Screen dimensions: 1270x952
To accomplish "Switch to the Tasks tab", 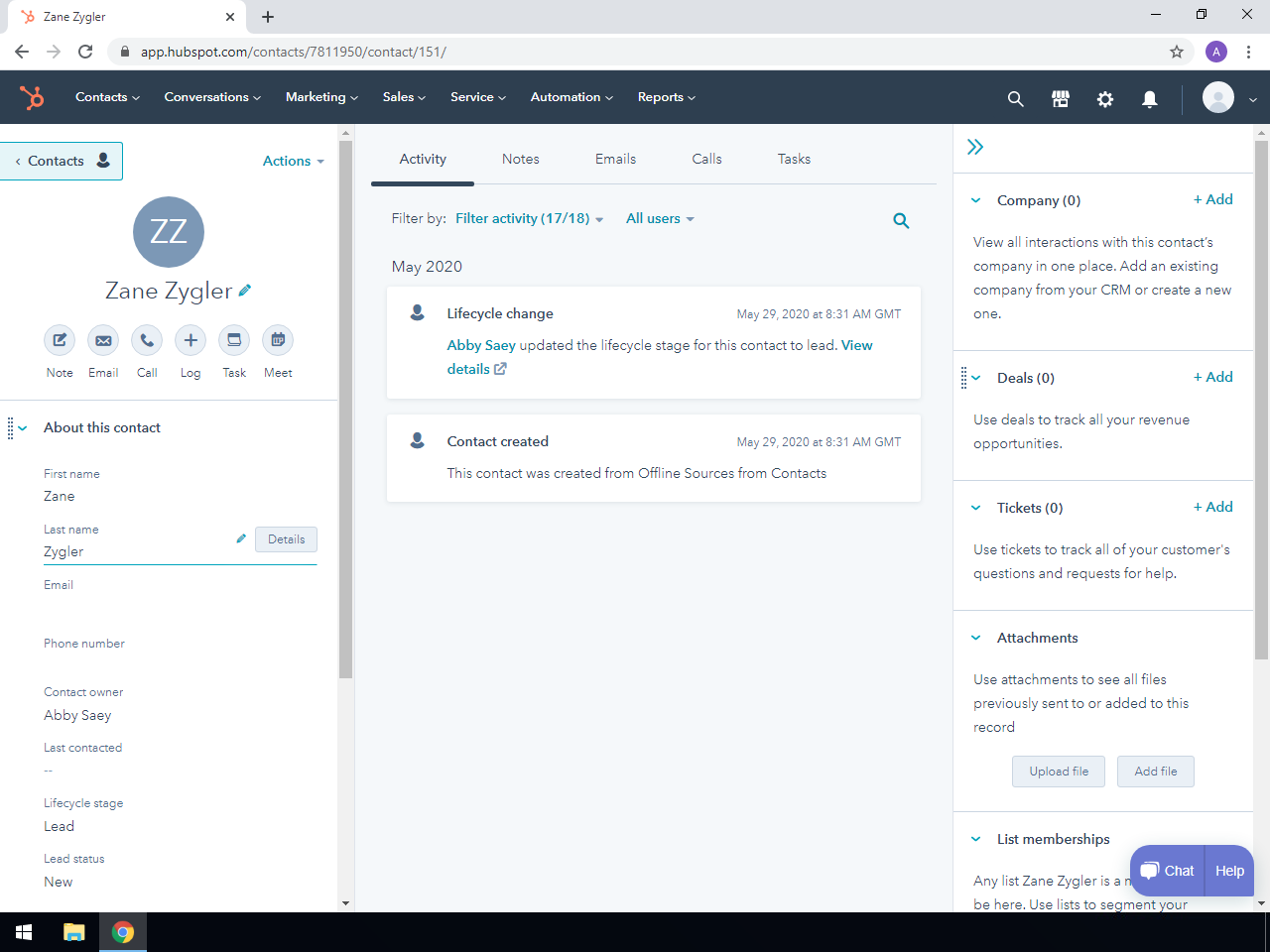I will click(x=795, y=159).
